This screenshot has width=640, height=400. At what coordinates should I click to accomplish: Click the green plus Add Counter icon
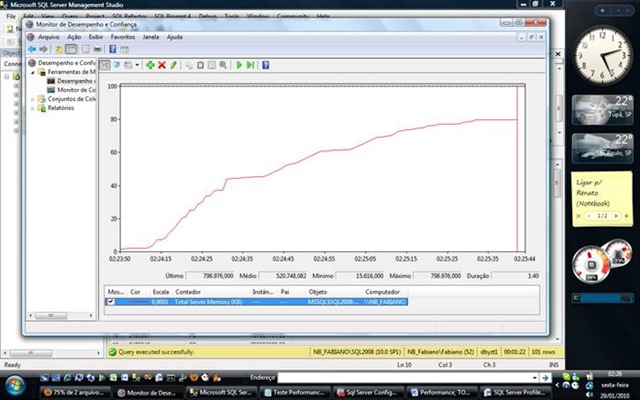(149, 65)
